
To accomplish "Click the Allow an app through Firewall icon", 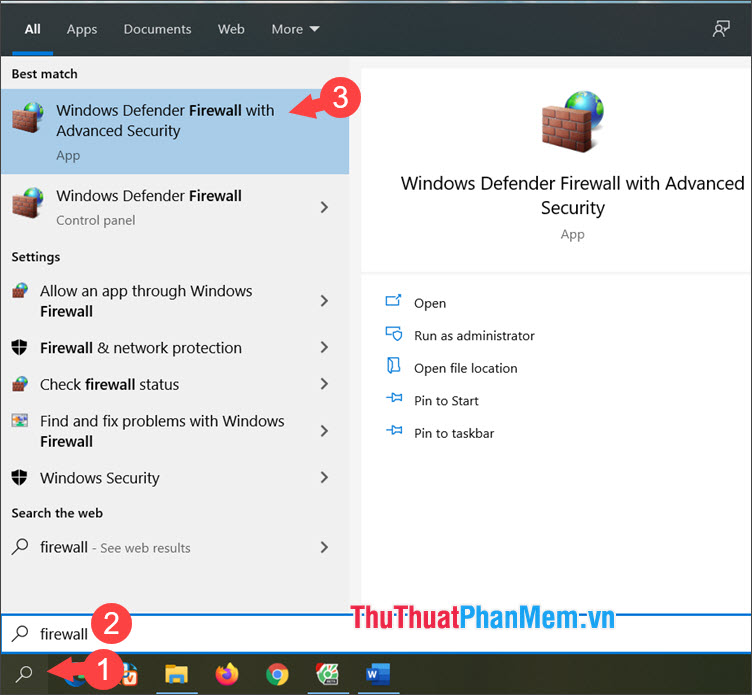I will pos(20,290).
